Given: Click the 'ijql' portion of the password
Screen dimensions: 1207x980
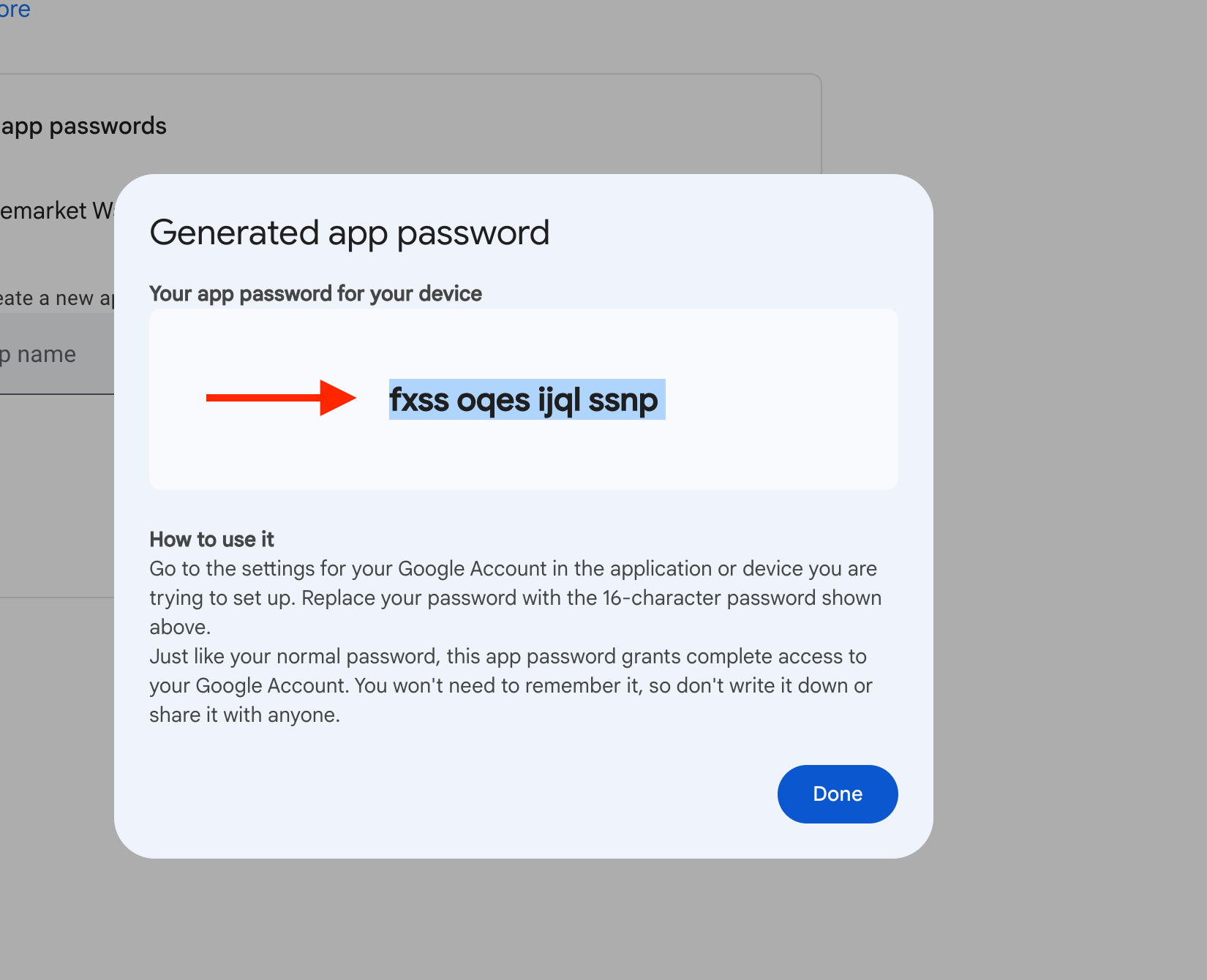Looking at the screenshot, I should 560,400.
